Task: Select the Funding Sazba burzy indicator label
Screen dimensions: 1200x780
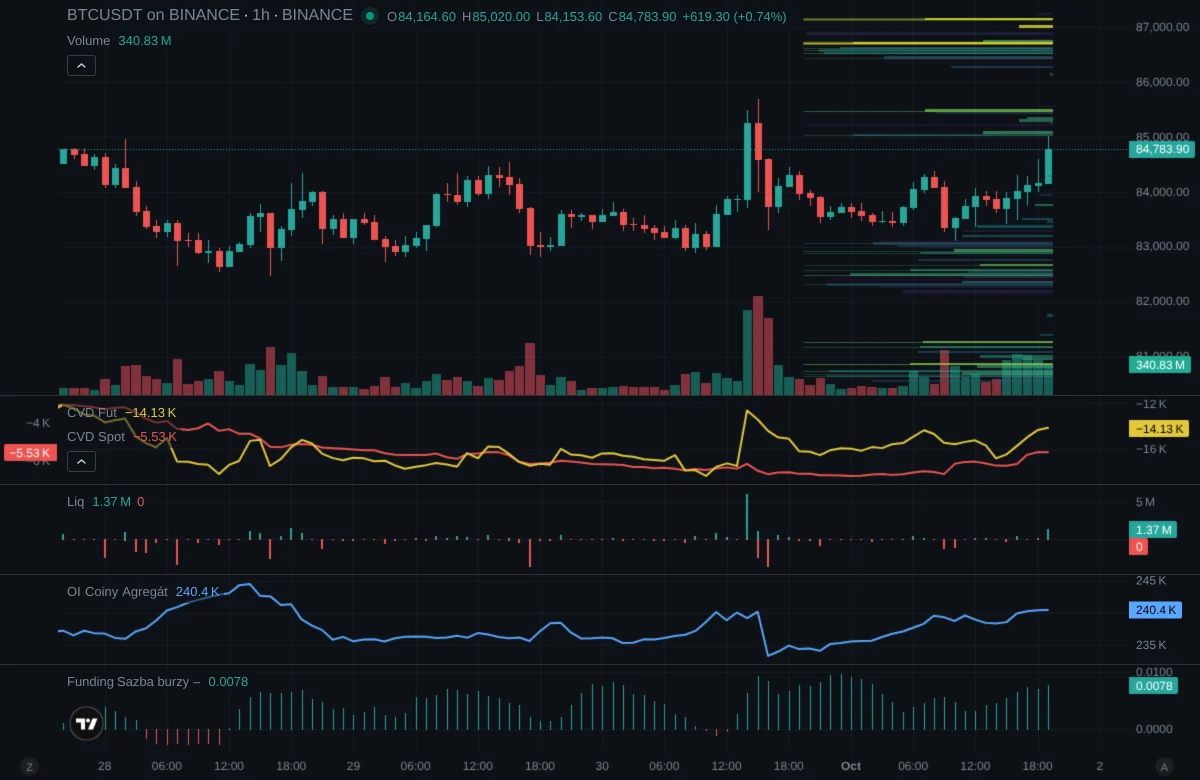Action: tap(133, 682)
